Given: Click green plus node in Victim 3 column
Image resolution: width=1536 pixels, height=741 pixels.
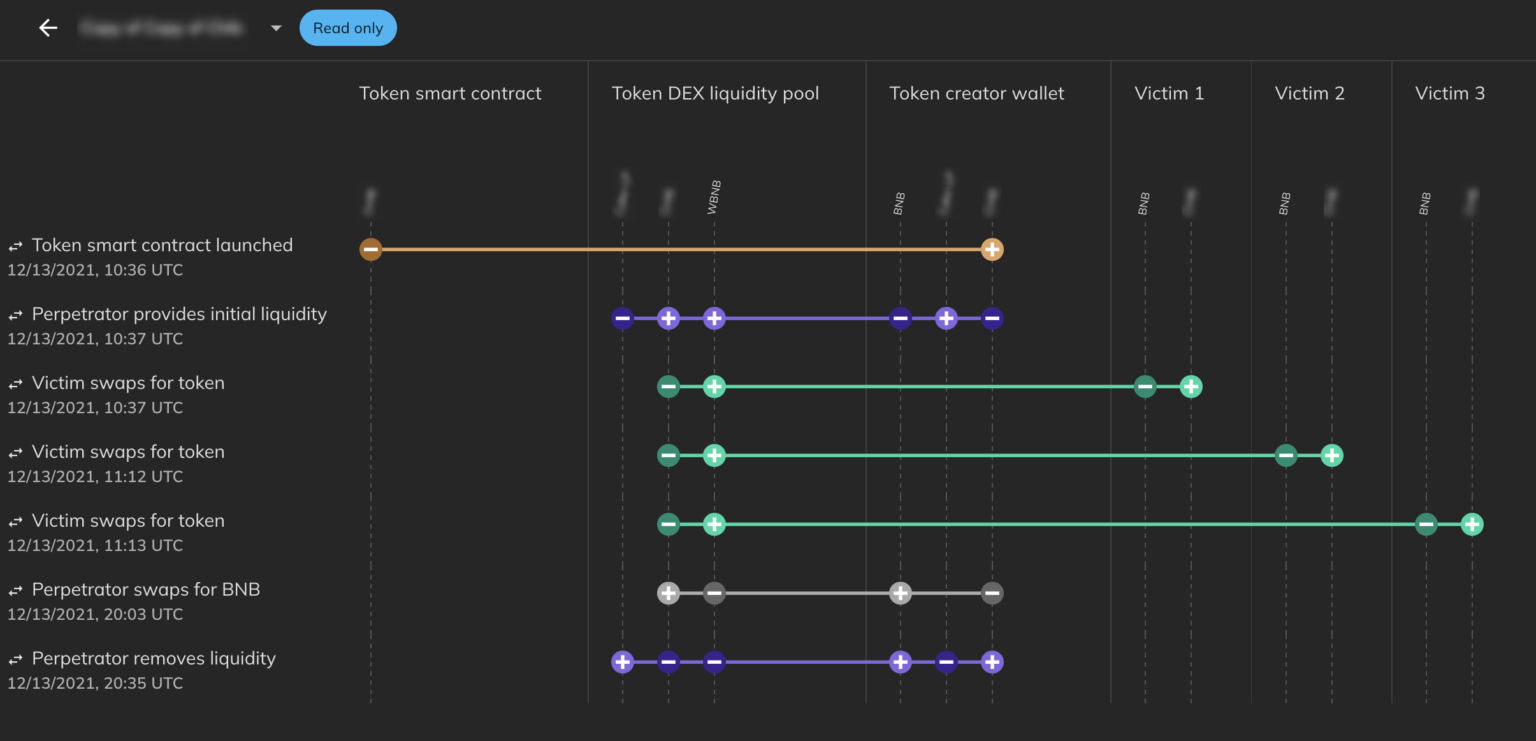Looking at the screenshot, I should point(1472,525).
